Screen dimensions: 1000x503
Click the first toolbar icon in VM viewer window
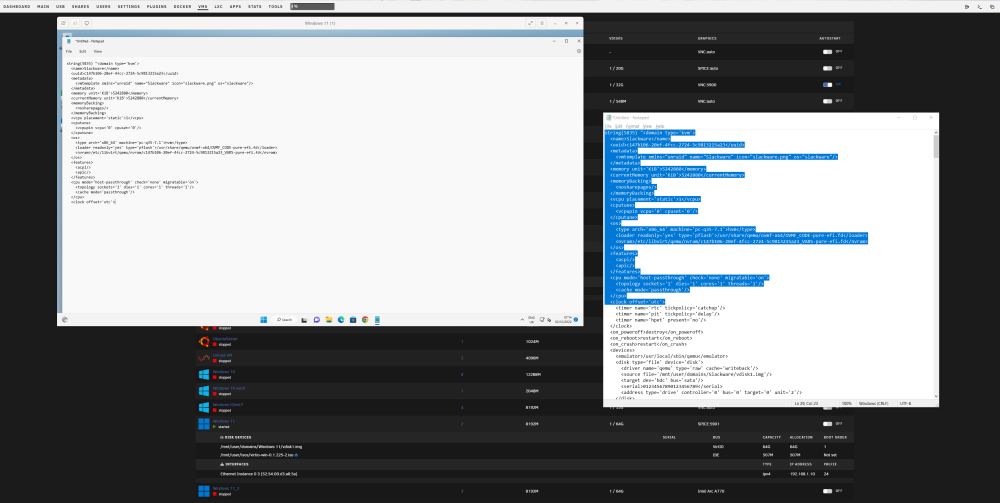[x=64, y=23]
